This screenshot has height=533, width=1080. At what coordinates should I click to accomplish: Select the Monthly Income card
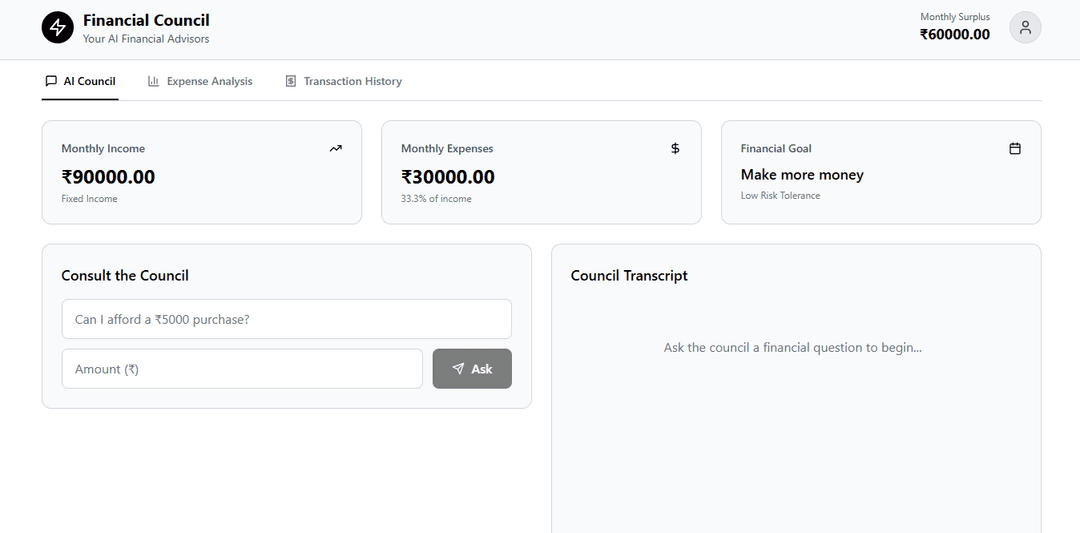pyautogui.click(x=201, y=173)
